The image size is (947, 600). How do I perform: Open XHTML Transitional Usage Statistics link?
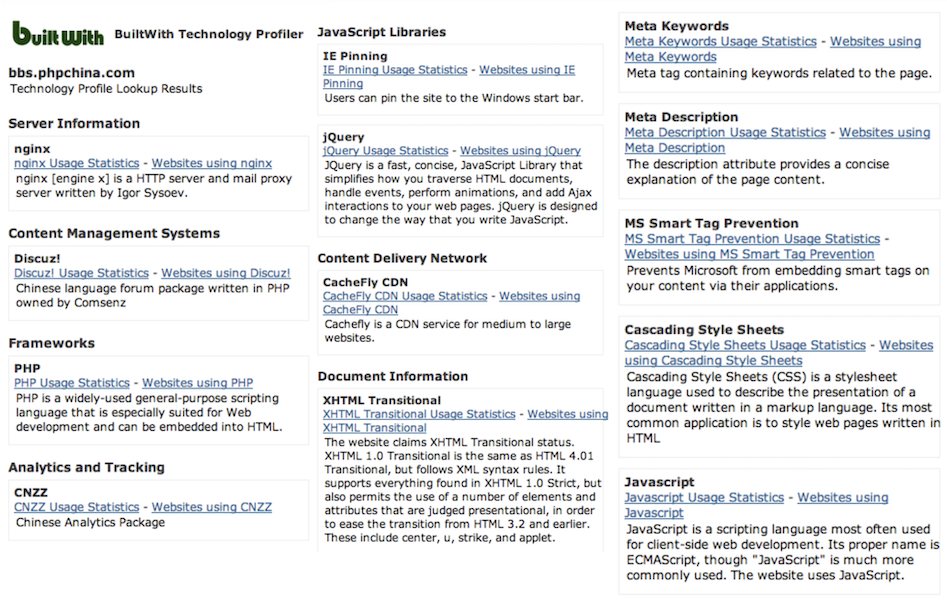(419, 414)
